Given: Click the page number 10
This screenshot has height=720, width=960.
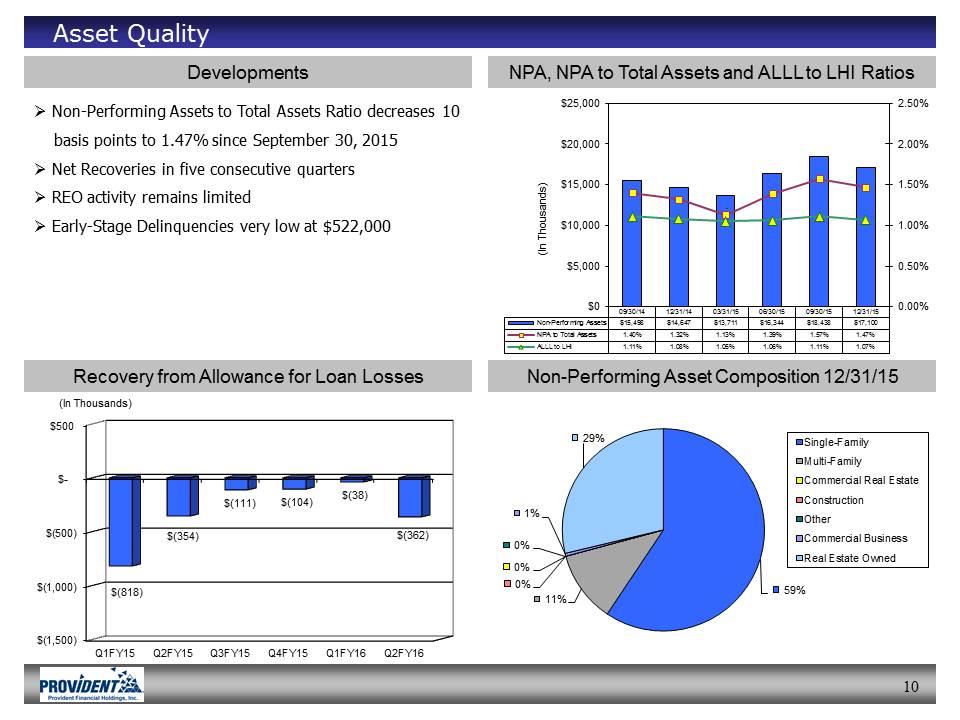Looking at the screenshot, I should tap(911, 686).
